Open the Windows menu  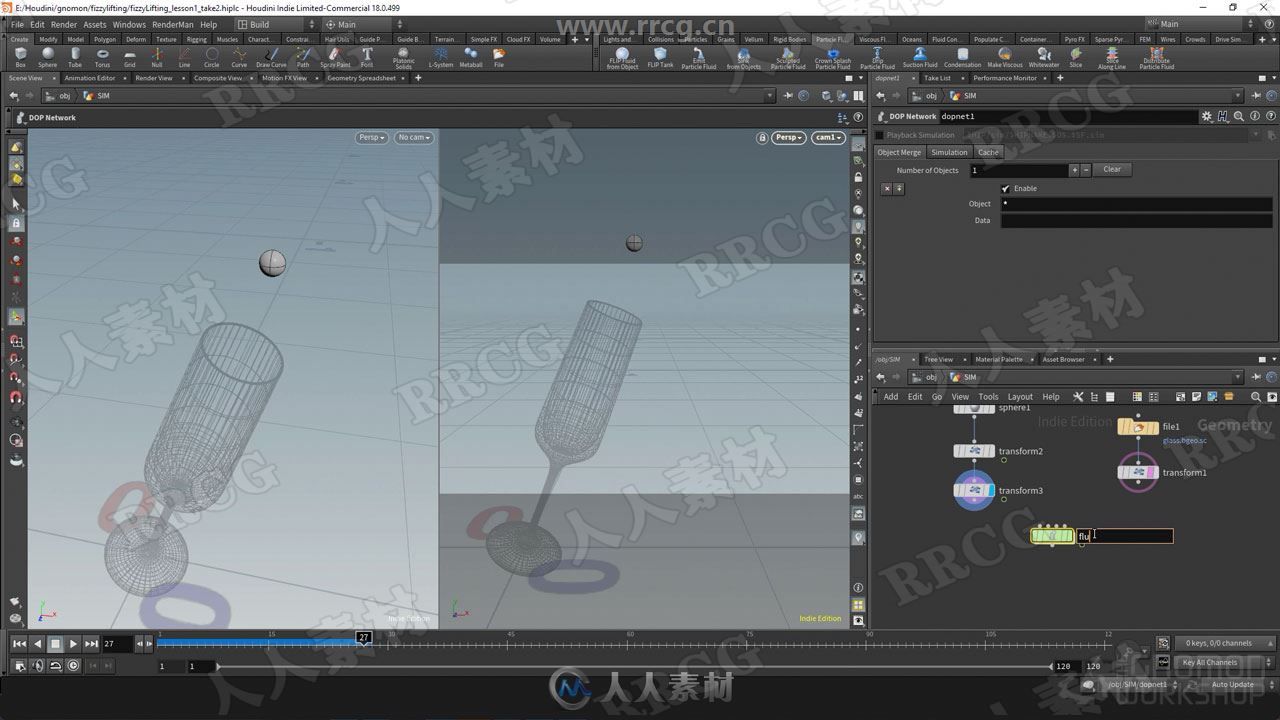(x=129, y=24)
